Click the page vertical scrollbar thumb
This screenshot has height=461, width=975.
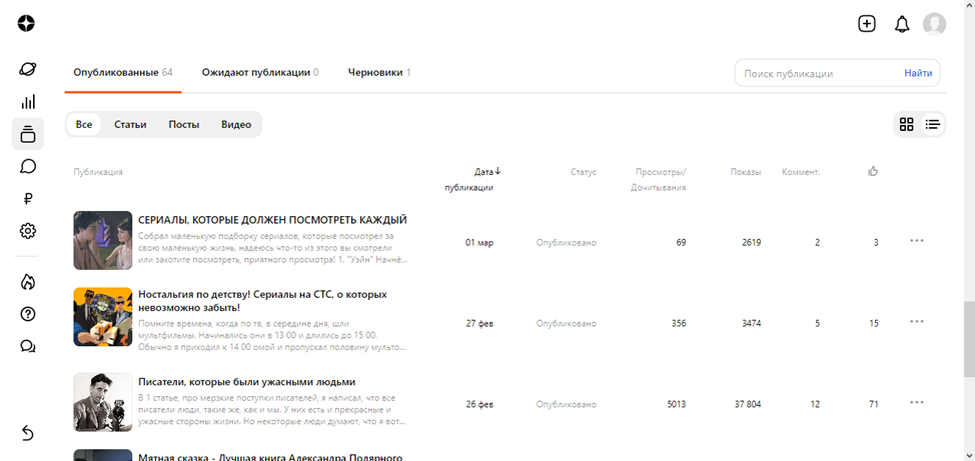click(x=969, y=339)
